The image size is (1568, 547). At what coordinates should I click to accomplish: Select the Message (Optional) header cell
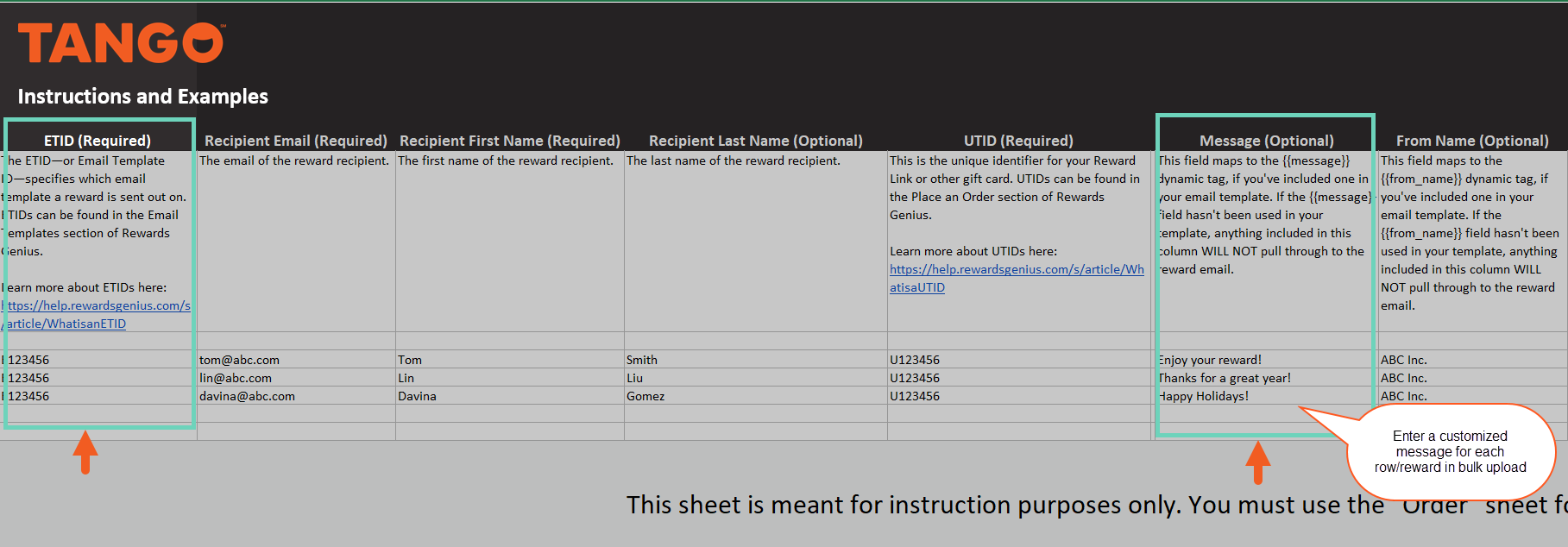click(1266, 141)
